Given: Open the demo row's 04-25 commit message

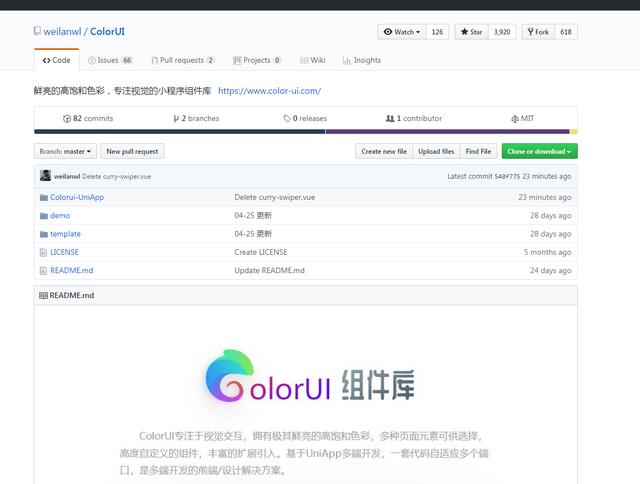Looking at the screenshot, I should click(x=253, y=215).
